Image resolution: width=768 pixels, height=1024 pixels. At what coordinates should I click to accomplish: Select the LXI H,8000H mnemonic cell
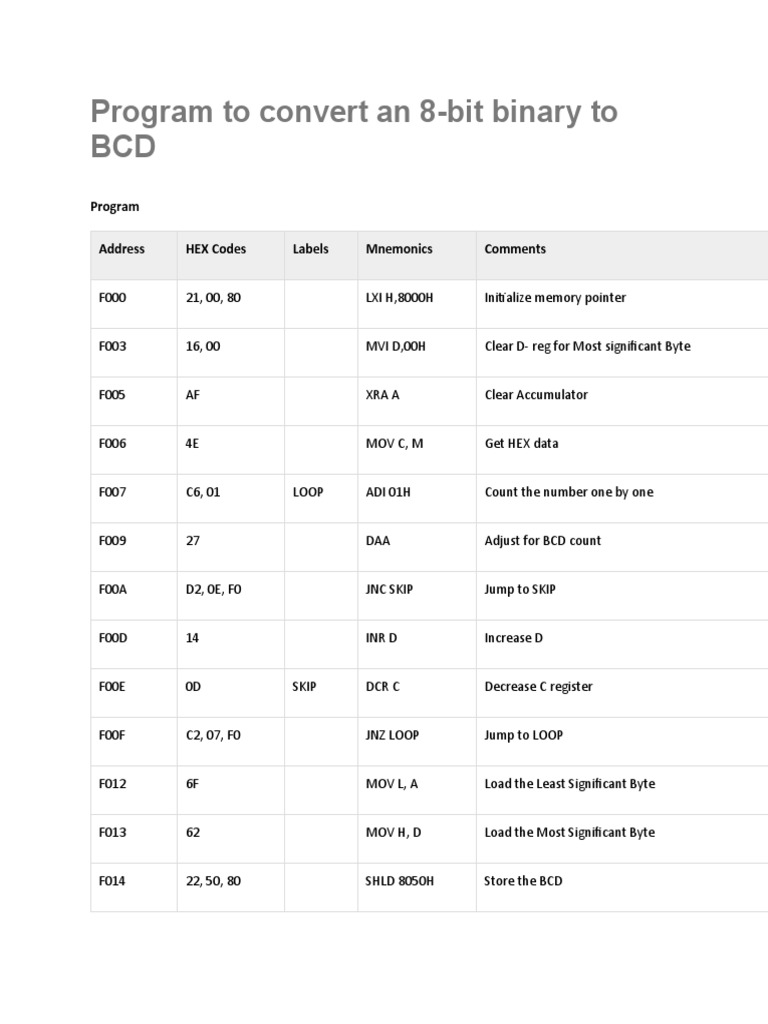click(400, 298)
